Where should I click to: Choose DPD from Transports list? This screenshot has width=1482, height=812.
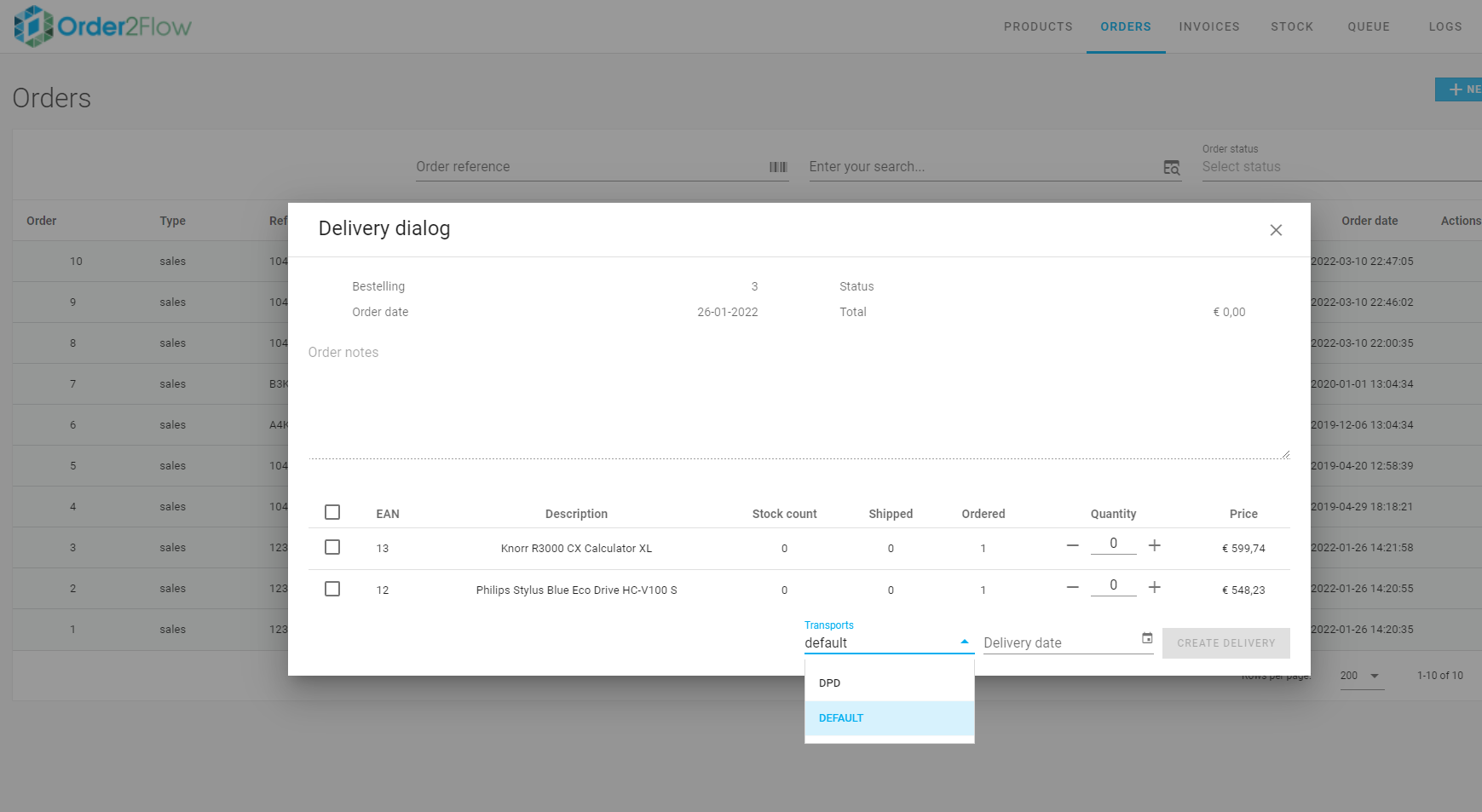point(890,683)
